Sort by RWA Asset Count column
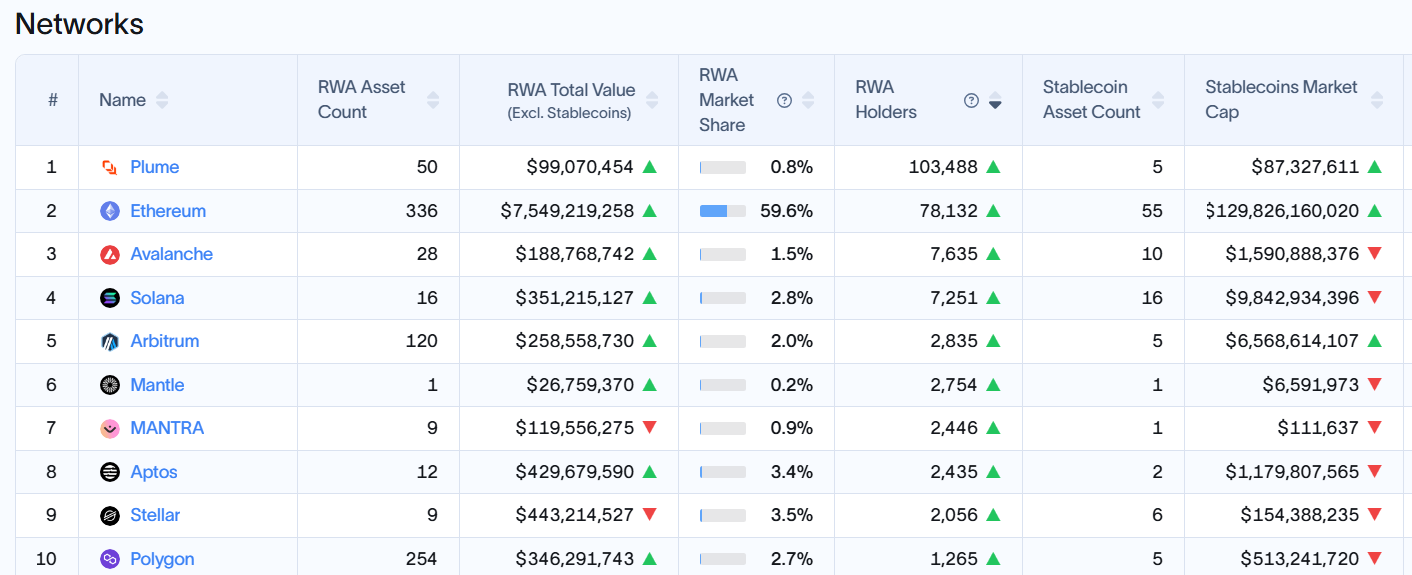Viewport: 1412px width, 575px height. (433, 100)
